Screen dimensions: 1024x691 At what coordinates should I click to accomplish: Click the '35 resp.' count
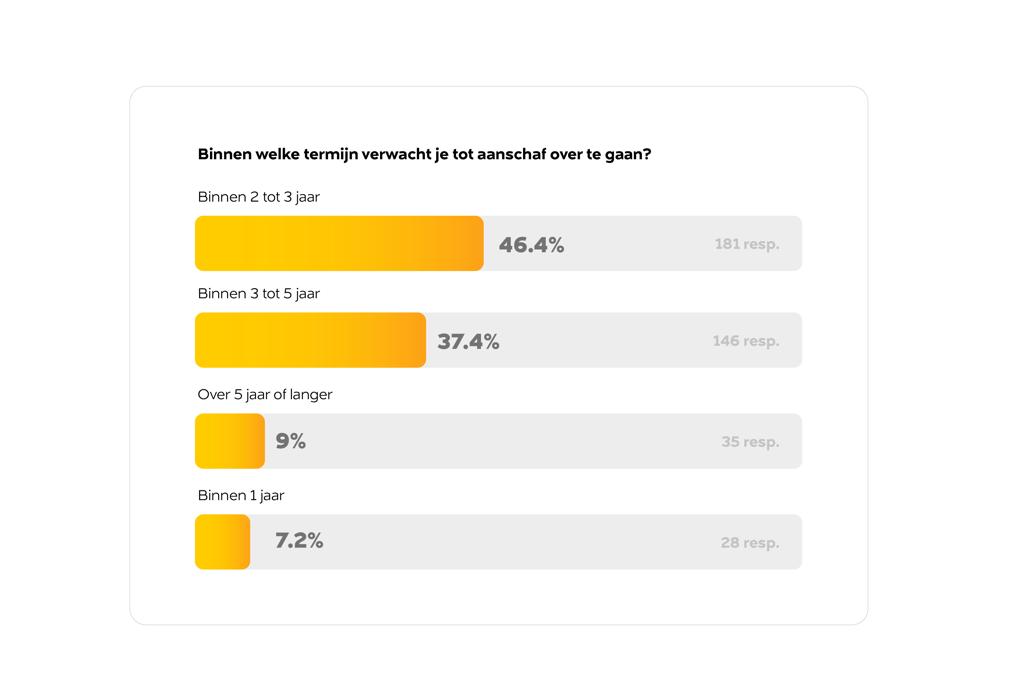click(750, 442)
